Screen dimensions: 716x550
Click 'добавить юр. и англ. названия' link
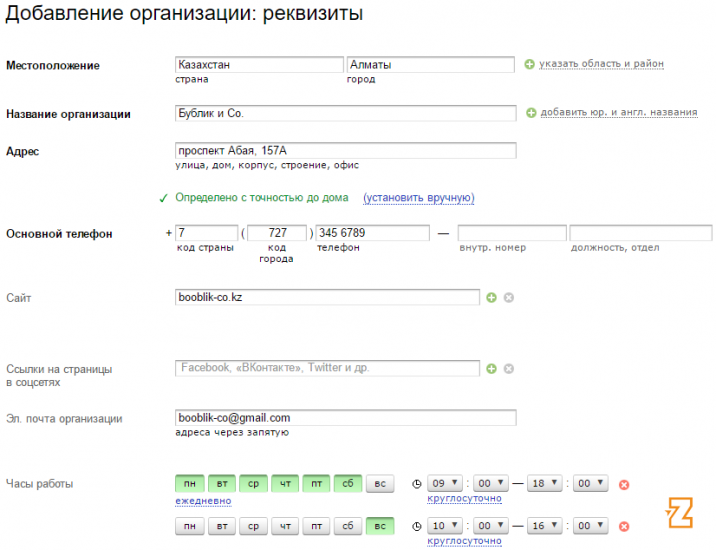[619, 112]
